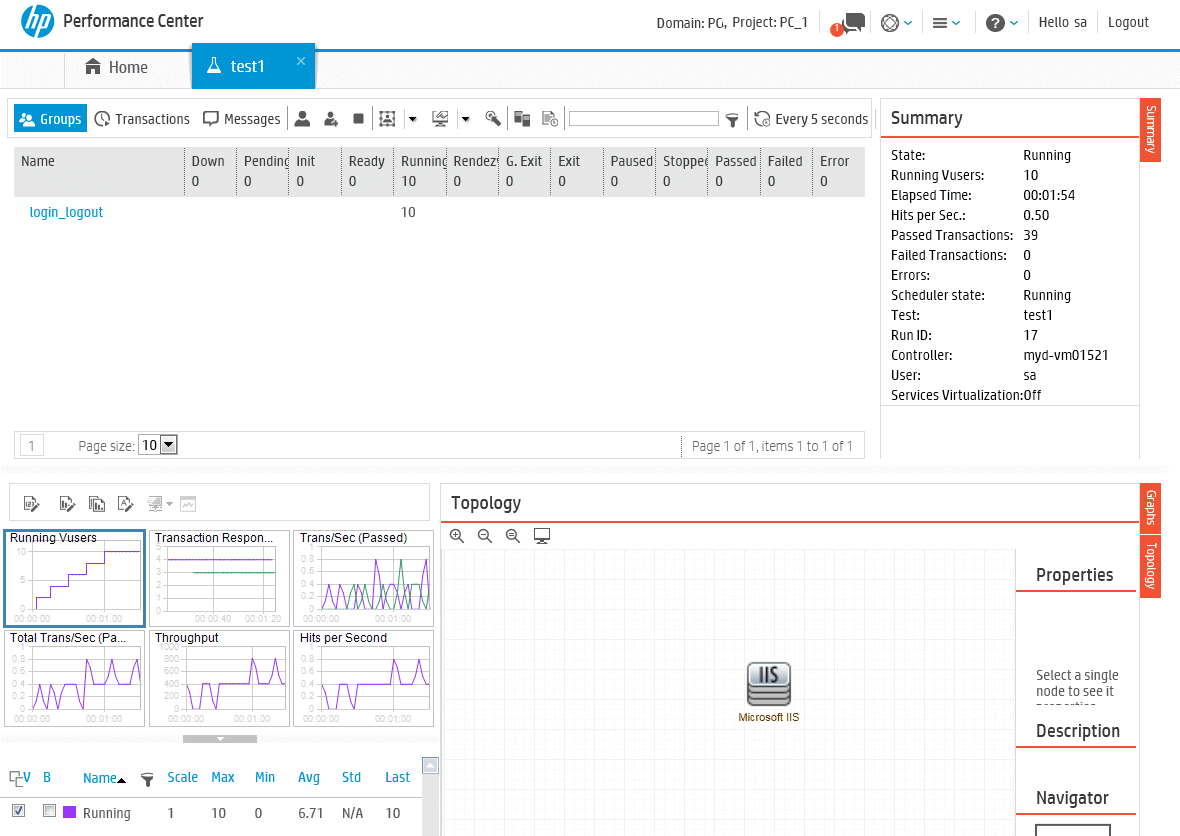Select the Running Vusers graph thumbnail
The image size is (1180, 836).
pyautogui.click(x=75, y=579)
